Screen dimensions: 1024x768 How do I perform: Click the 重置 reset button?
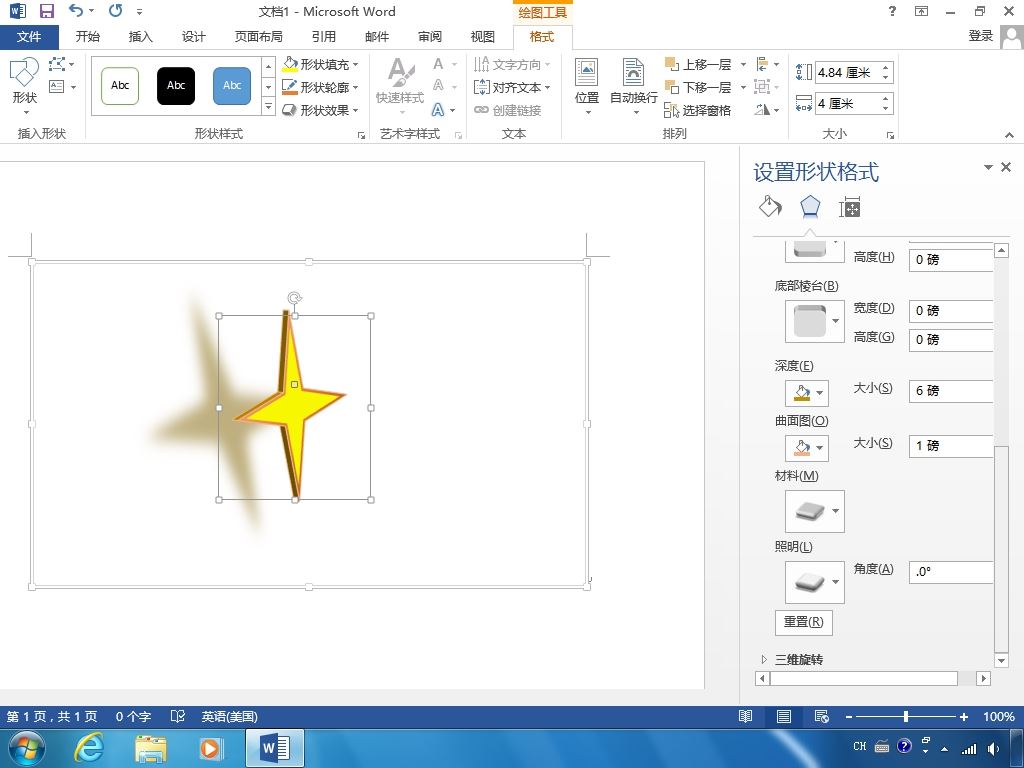point(803,622)
